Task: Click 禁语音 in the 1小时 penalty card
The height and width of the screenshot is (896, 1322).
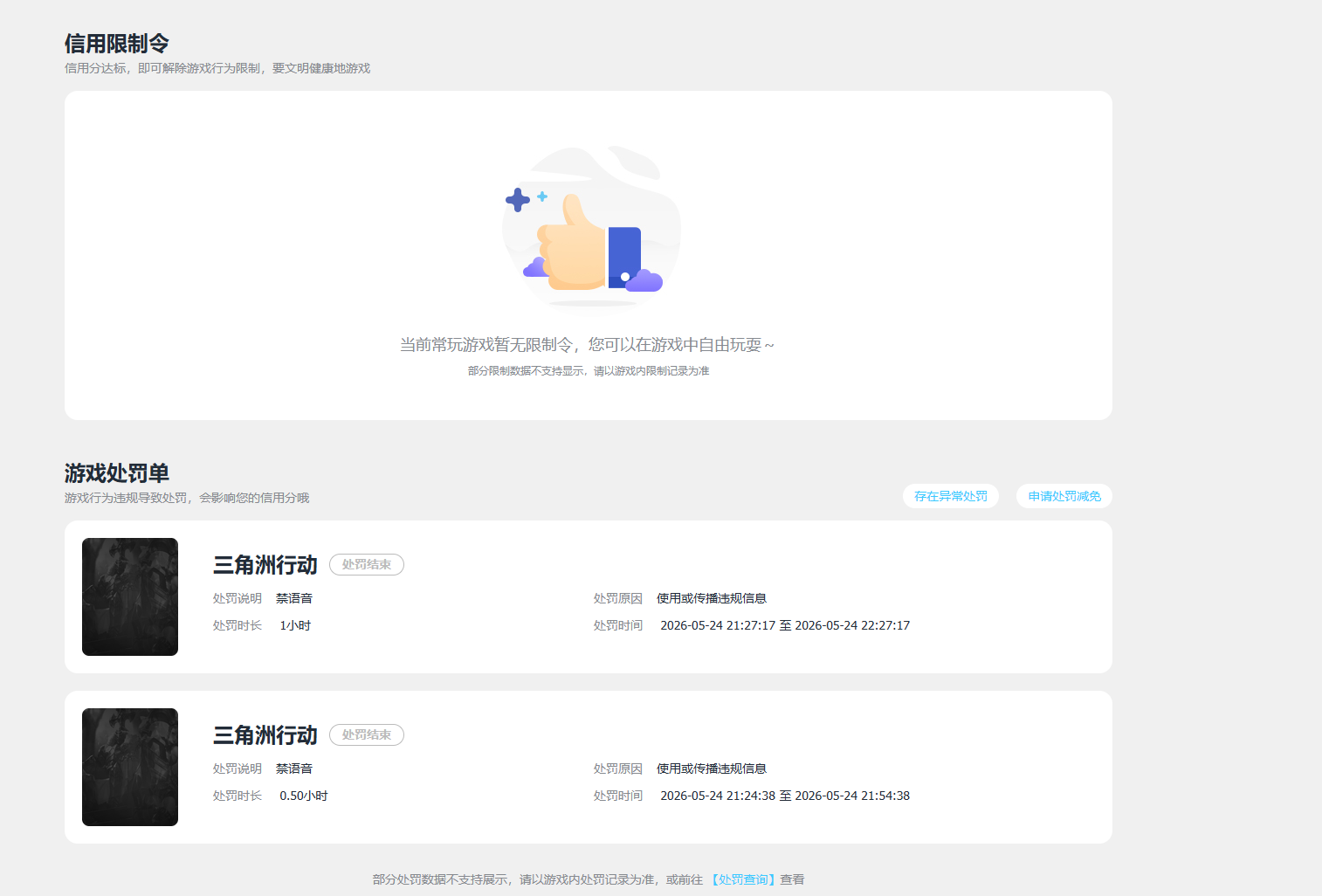Action: (x=294, y=598)
